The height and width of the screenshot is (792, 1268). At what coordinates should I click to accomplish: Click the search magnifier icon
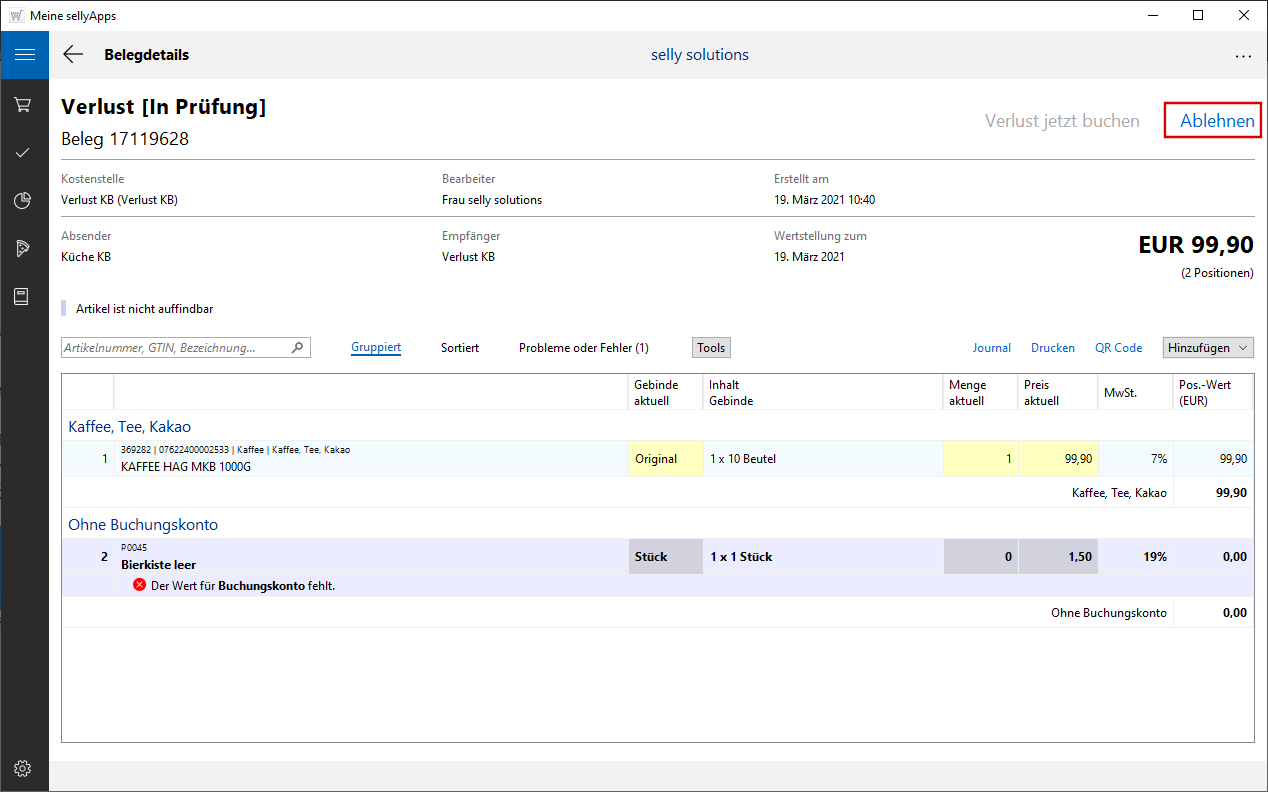(x=297, y=348)
